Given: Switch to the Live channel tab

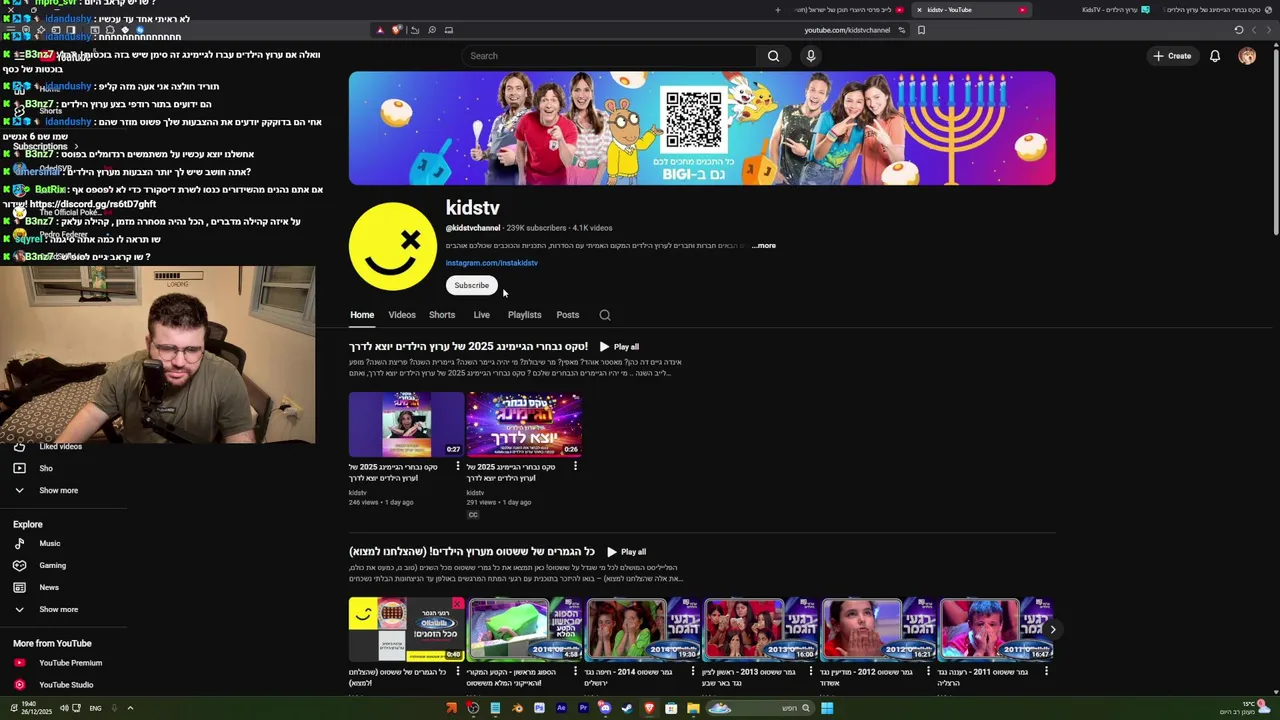Looking at the screenshot, I should coord(481,315).
